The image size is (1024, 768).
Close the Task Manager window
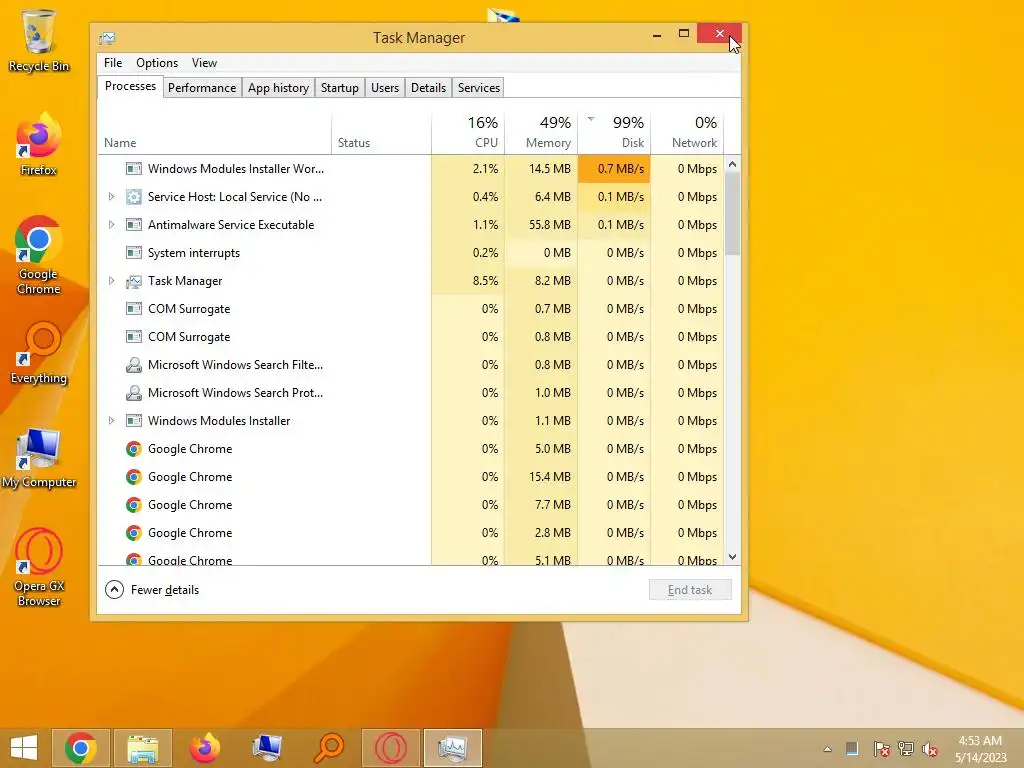click(719, 33)
